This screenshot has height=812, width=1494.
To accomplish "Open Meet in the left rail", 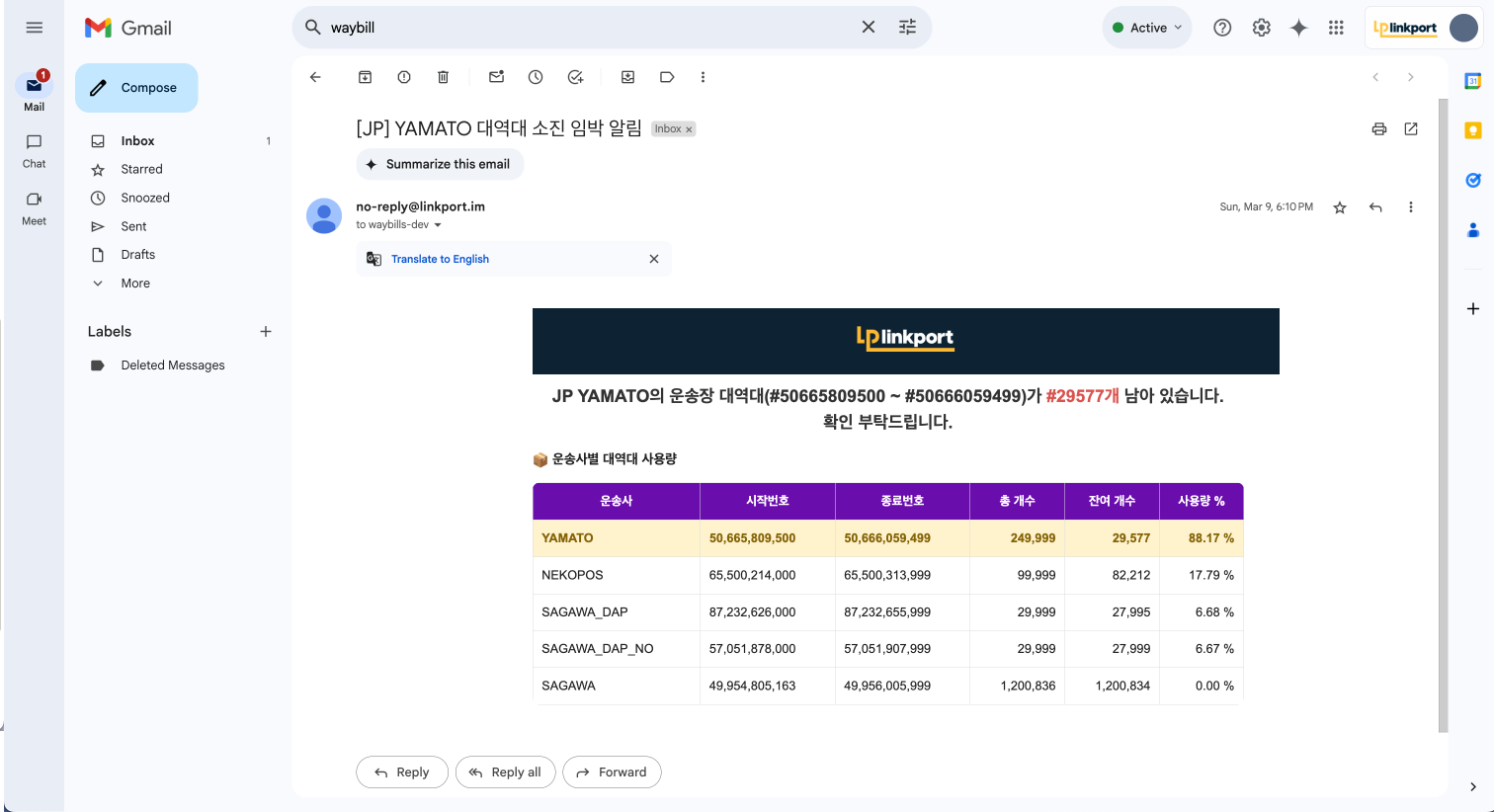I will tap(35, 208).
